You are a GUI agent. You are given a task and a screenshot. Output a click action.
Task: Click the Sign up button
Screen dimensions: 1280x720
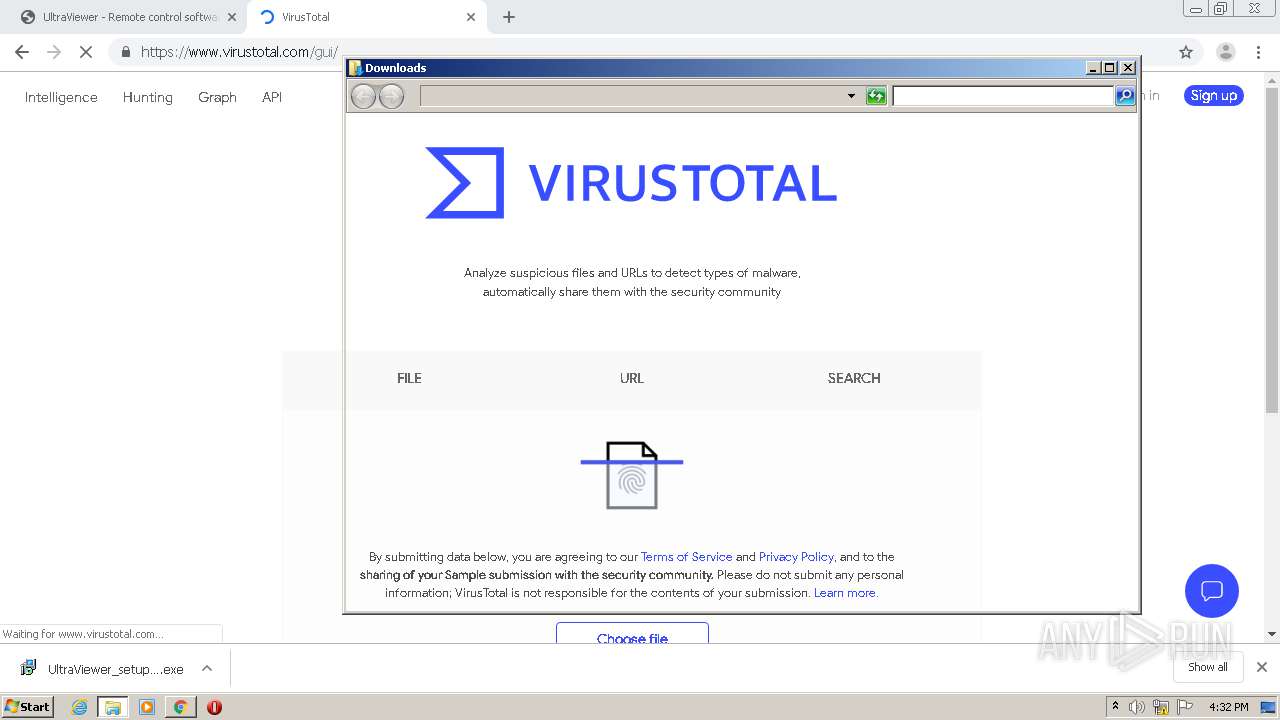click(x=1214, y=96)
